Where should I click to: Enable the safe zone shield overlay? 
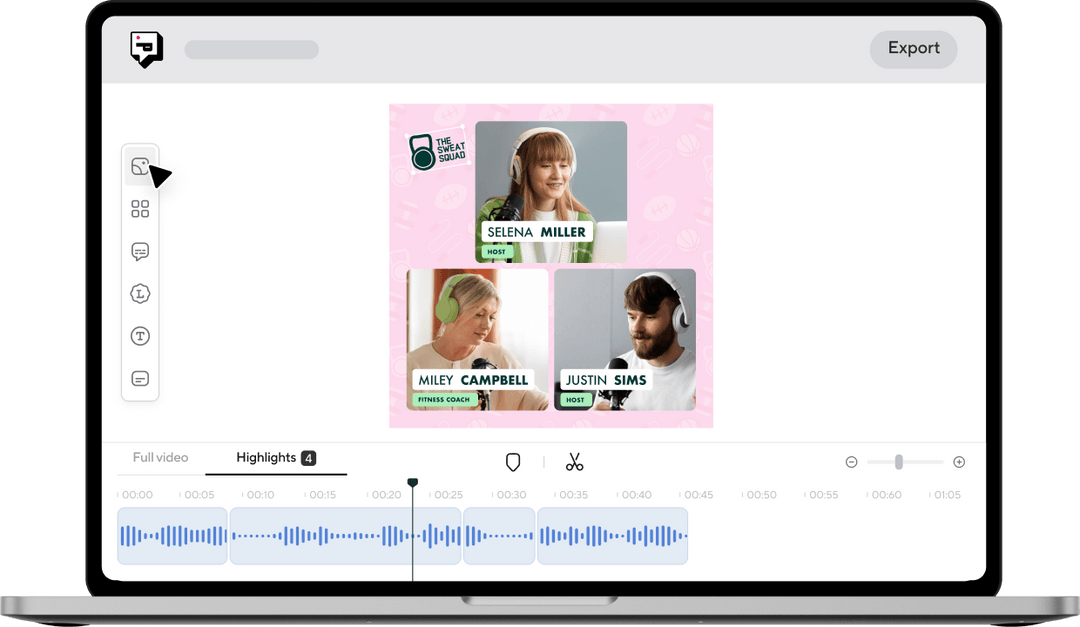pos(513,462)
